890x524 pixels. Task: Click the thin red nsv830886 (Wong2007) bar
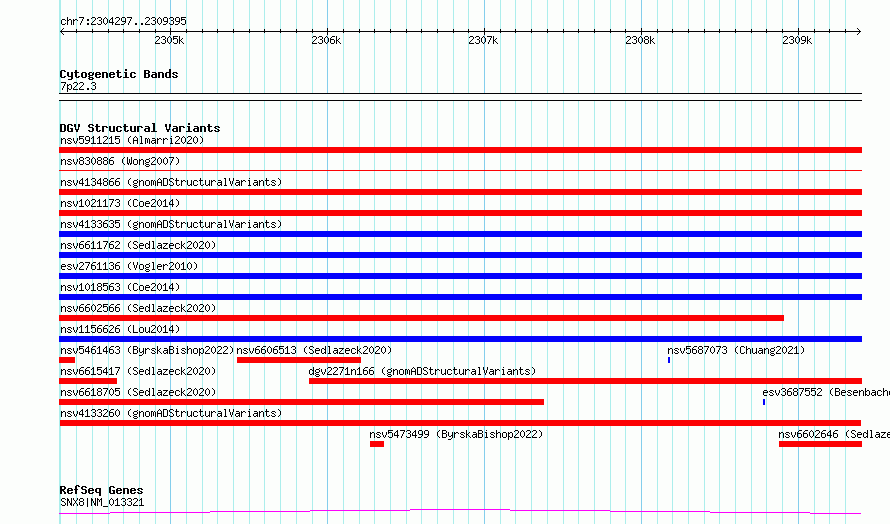coord(460,170)
